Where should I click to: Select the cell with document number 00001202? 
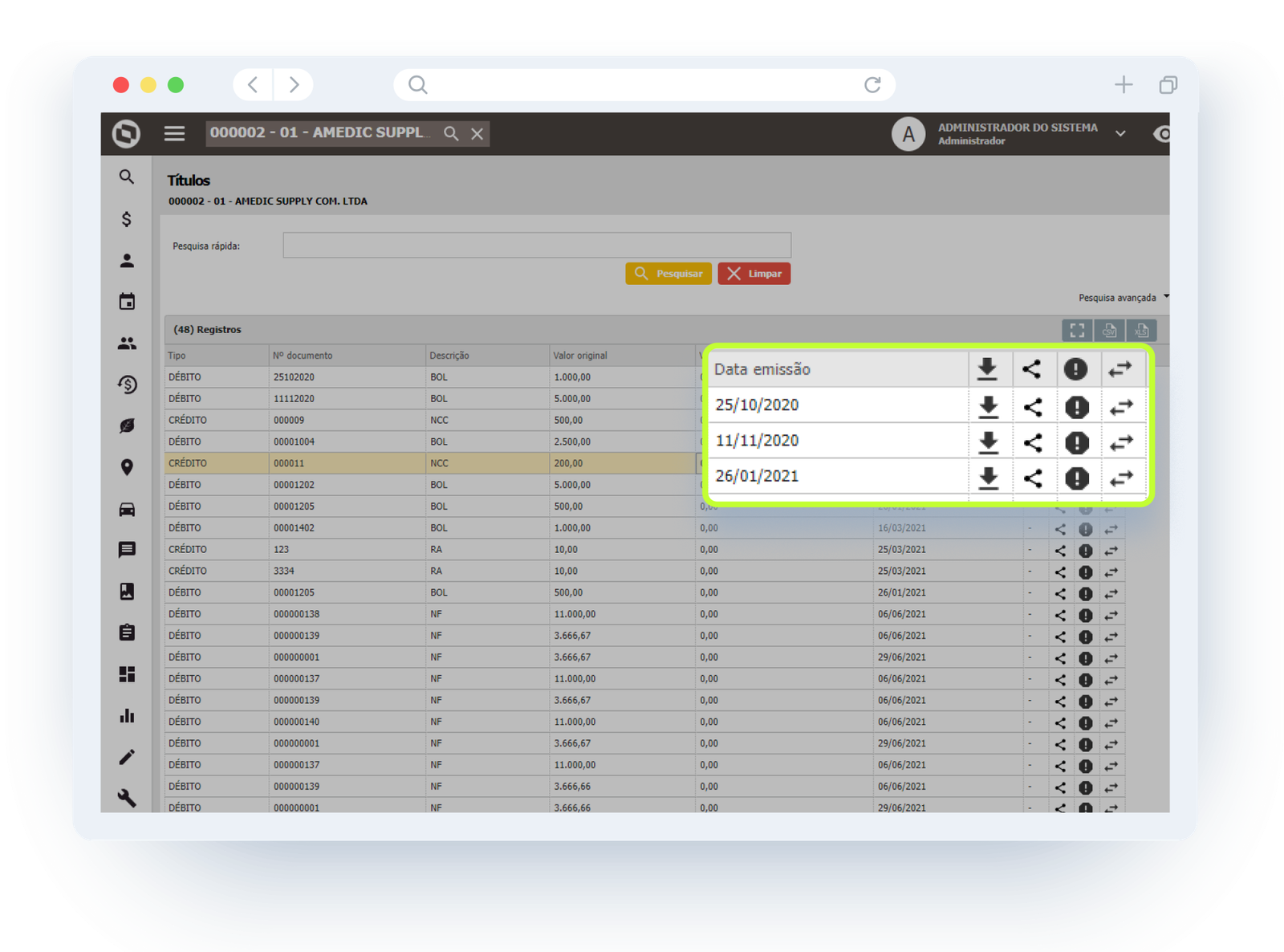[347, 485]
